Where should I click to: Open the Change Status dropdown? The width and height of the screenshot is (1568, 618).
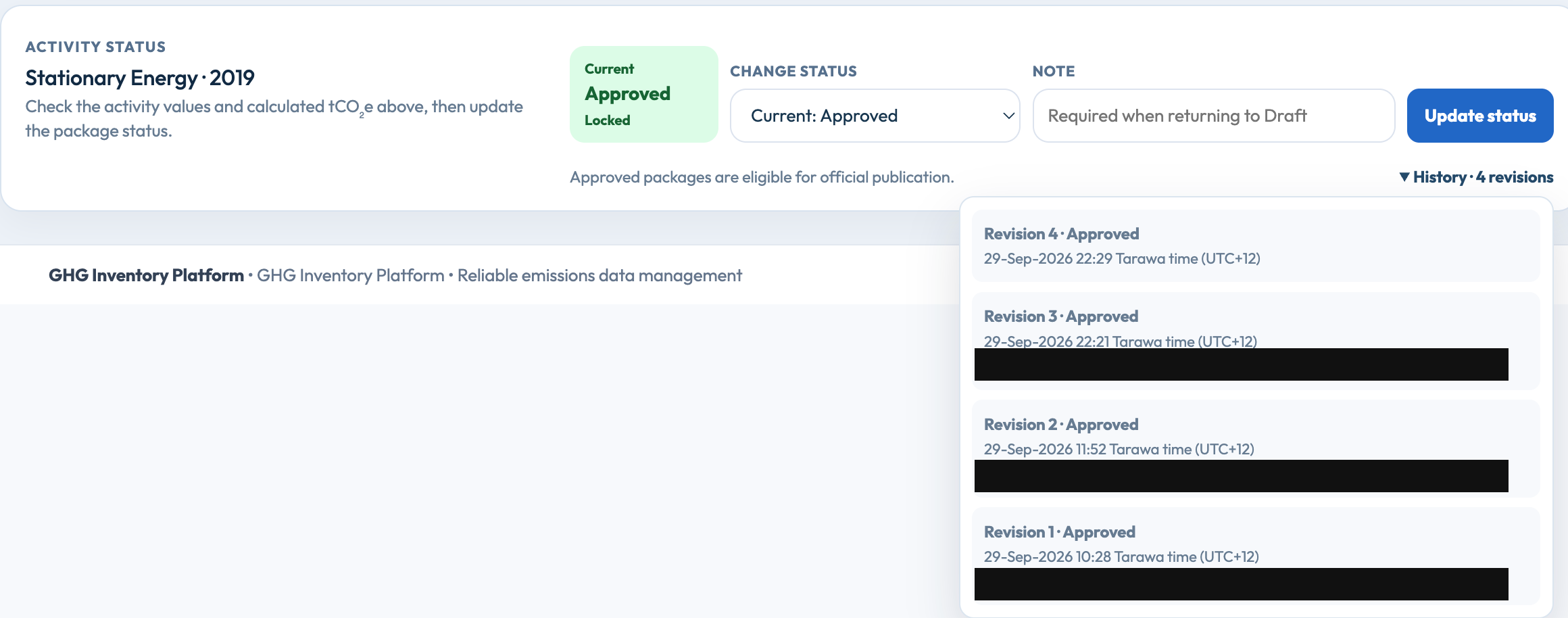(875, 116)
